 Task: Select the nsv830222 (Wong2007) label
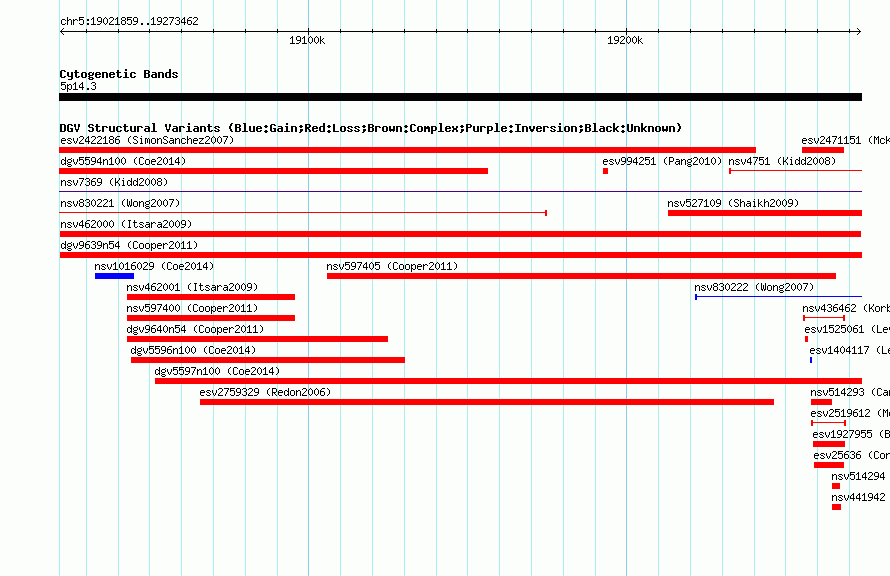tap(754, 287)
